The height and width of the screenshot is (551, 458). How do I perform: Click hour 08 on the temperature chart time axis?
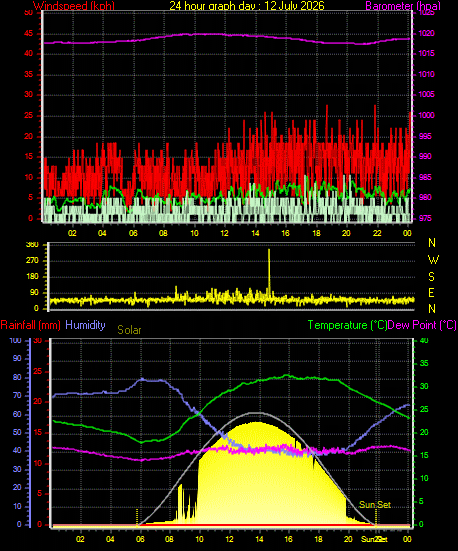(169, 539)
